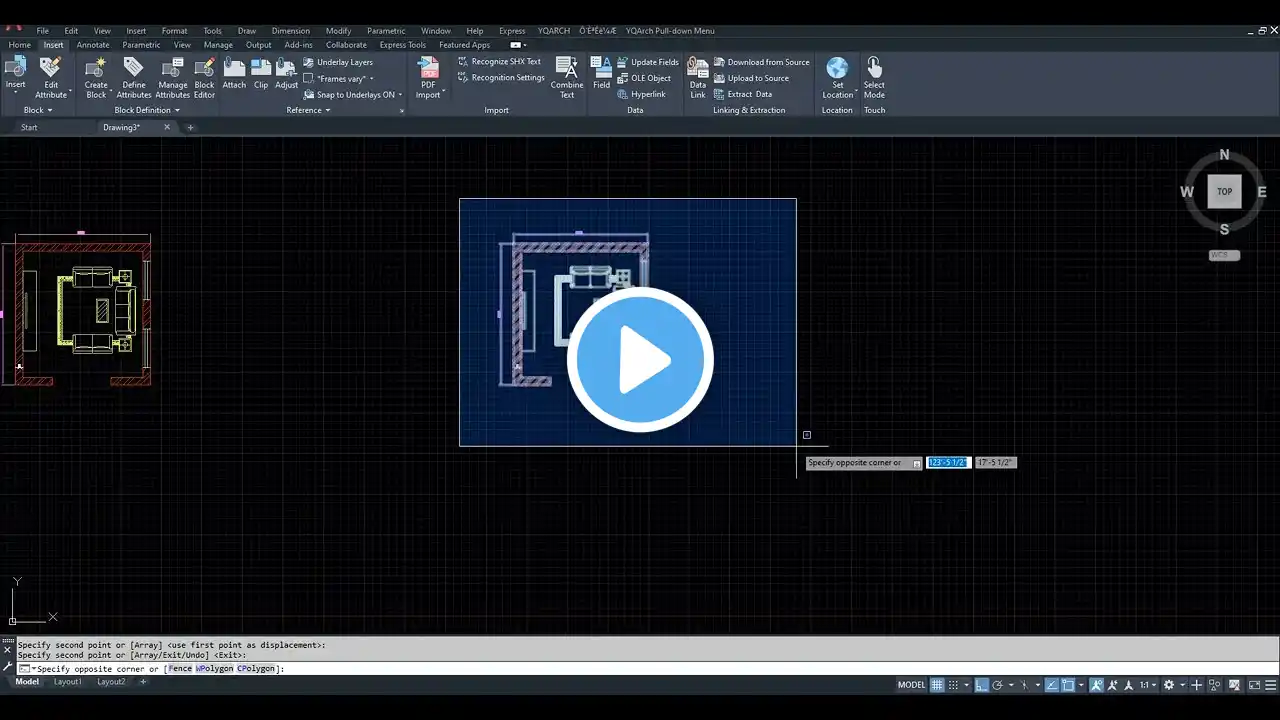The width and height of the screenshot is (1280, 720).
Task: Click the TOP face of the ViewCube
Action: coord(1224,191)
